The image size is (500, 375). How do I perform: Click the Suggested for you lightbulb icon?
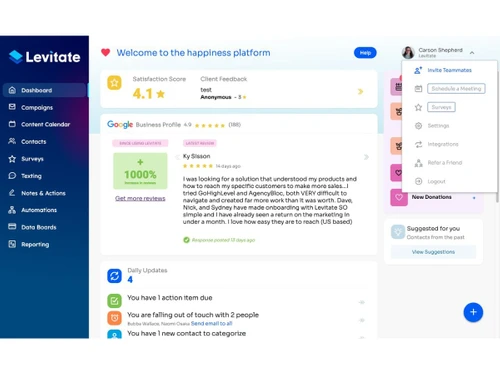[398, 232]
